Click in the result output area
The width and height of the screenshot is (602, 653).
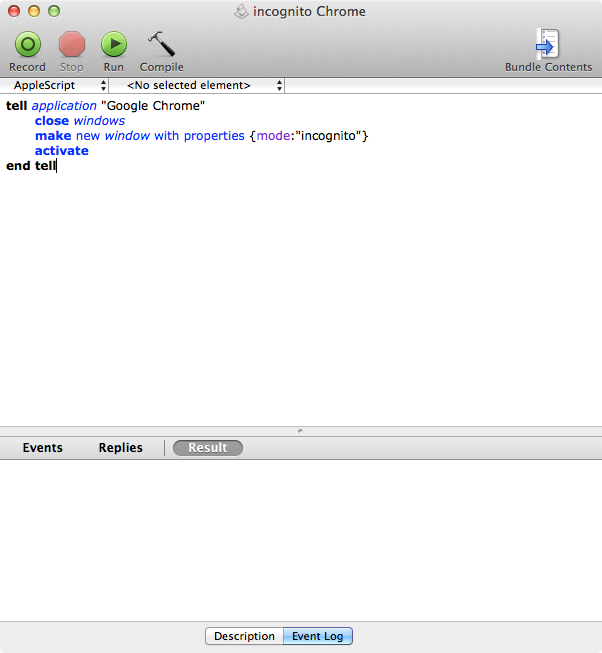[x=301, y=540]
